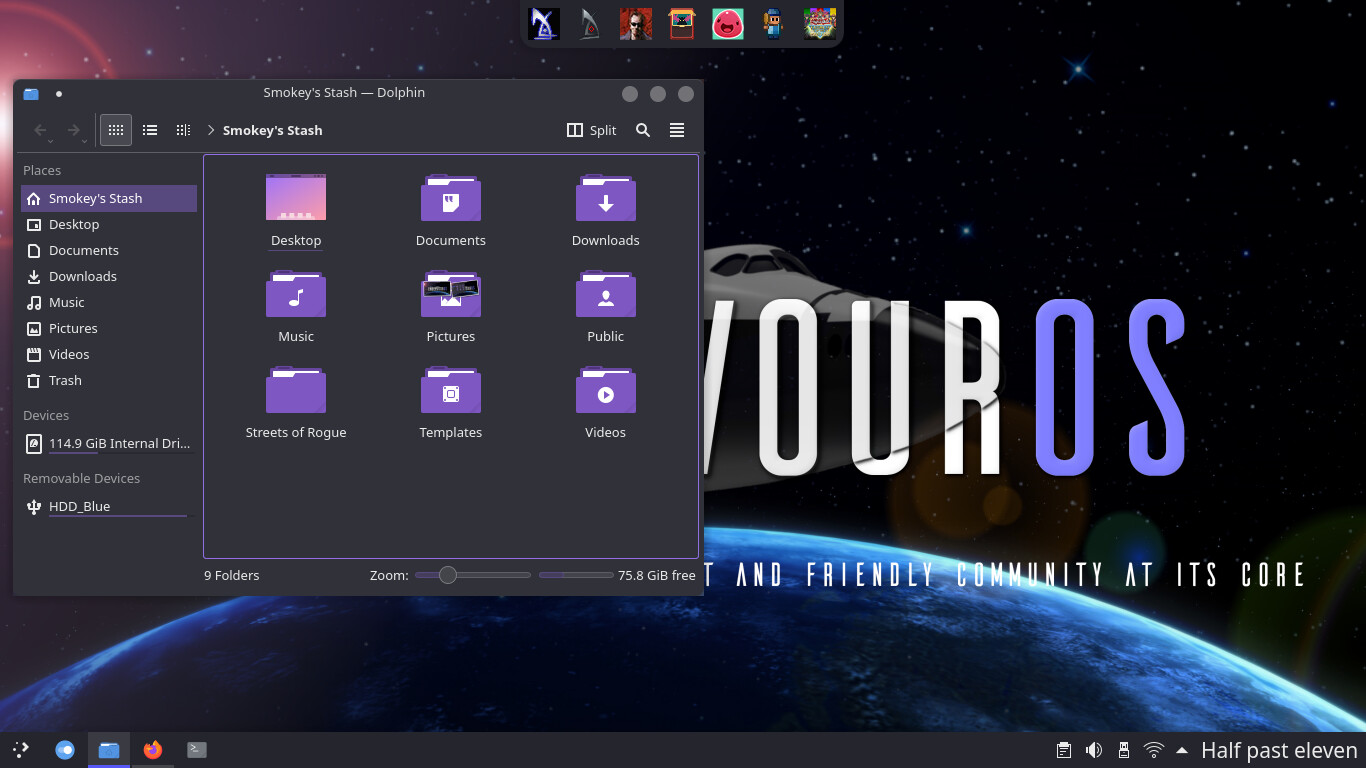1366x768 pixels.
Task: Launch the Streets of Rogue character dock icon
Action: click(x=773, y=24)
